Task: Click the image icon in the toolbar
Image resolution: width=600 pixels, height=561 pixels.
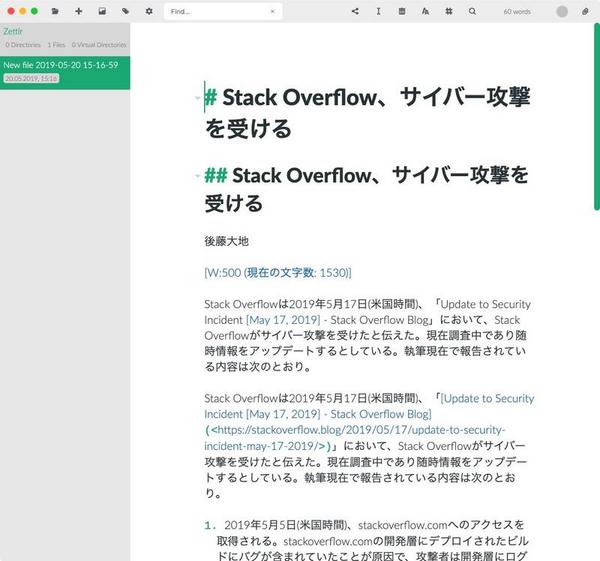Action: tap(102, 11)
